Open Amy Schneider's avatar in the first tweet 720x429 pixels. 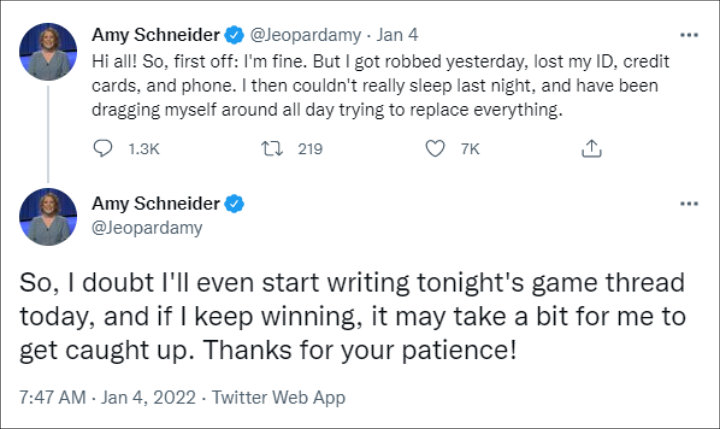48,51
